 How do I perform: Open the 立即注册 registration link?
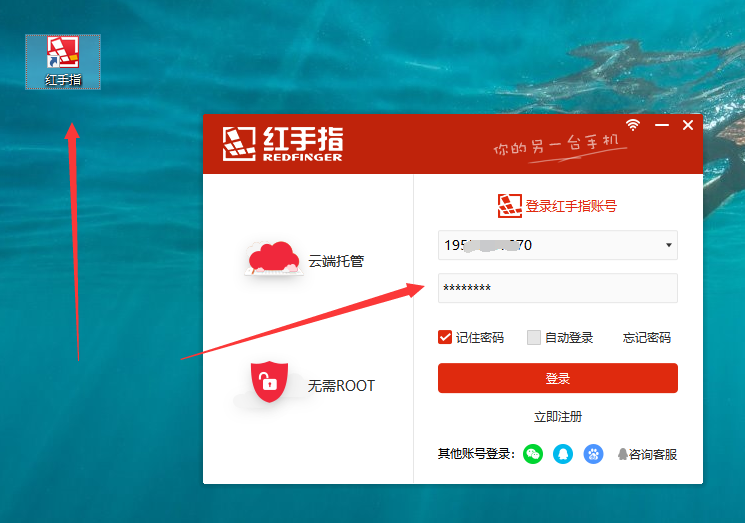tap(558, 416)
